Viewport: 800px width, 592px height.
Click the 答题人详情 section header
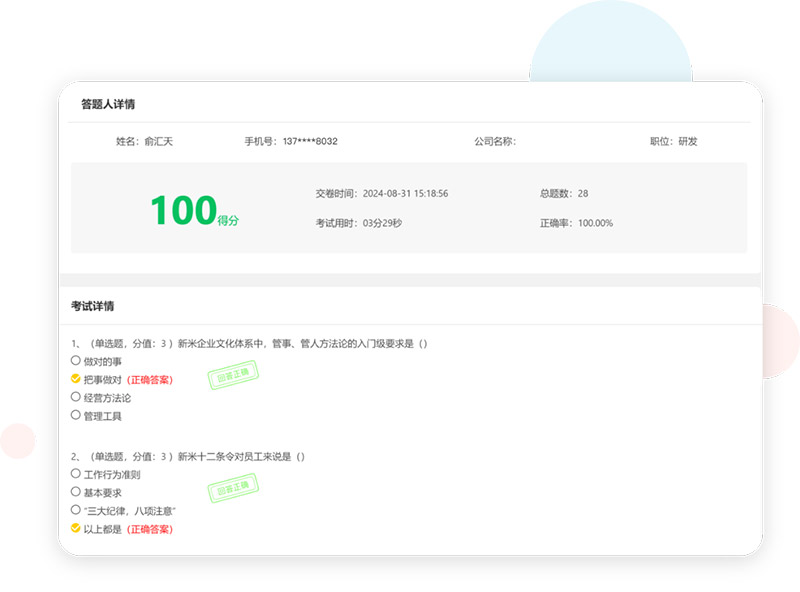108,104
